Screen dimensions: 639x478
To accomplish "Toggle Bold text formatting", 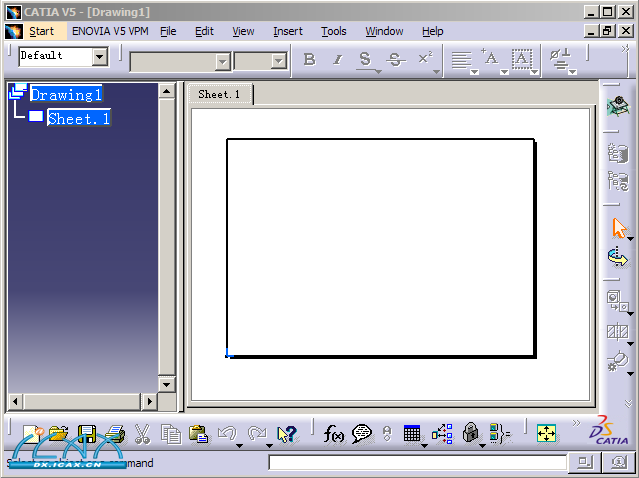I will click(310, 59).
